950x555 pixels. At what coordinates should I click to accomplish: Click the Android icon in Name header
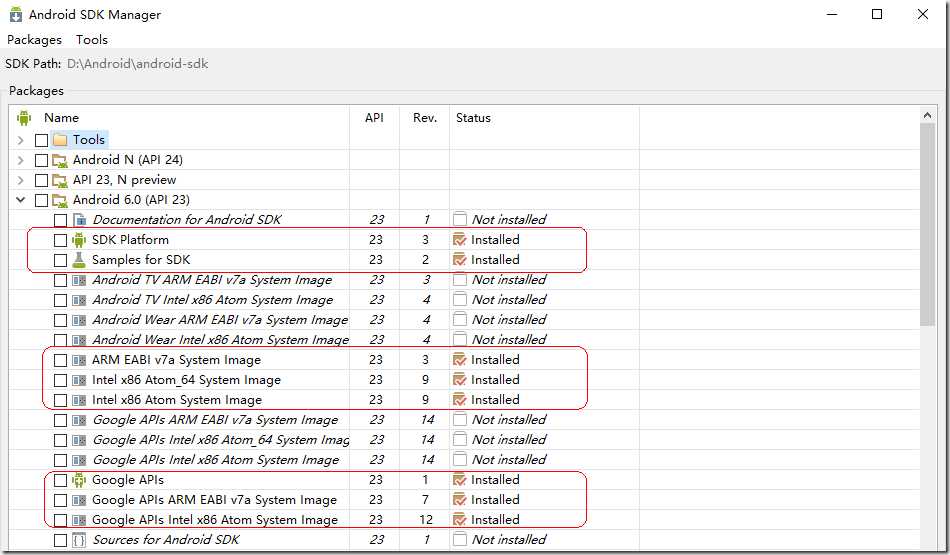pos(24,118)
